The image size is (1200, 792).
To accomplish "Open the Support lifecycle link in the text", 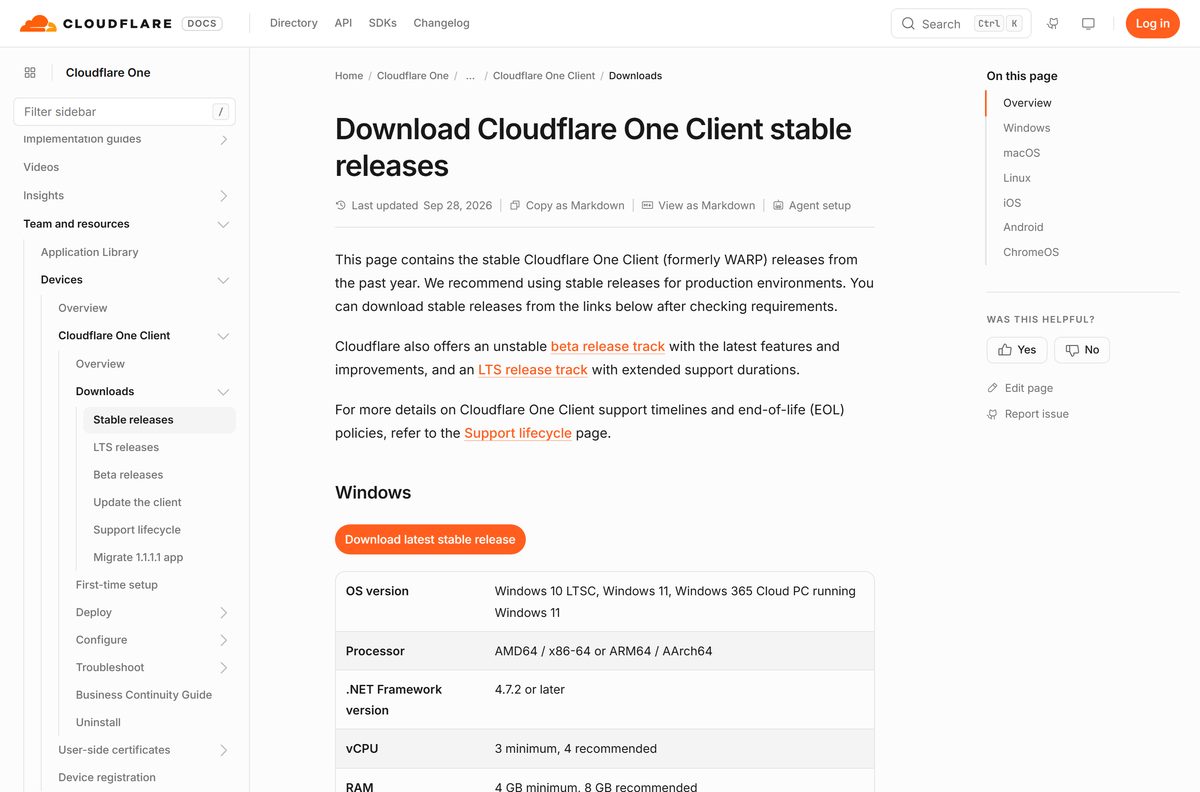I will click(x=518, y=433).
